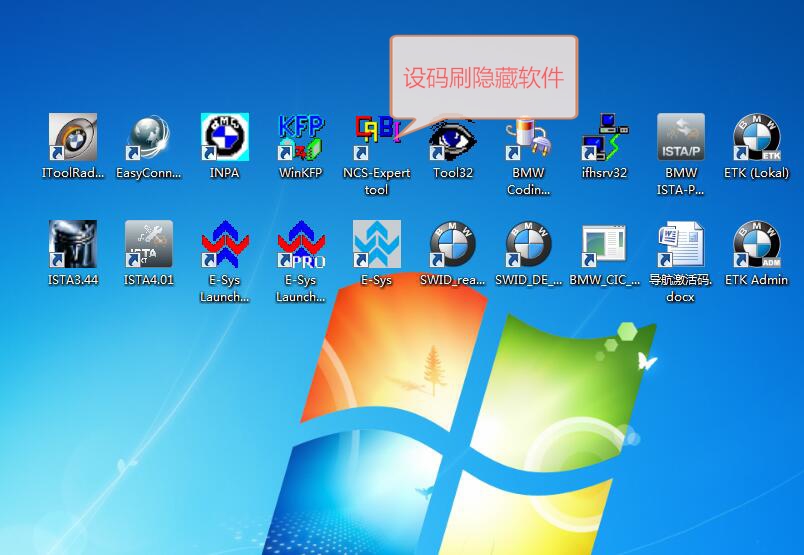Launch the ISTA4.01 shortcut
Screen dimensions: 804x555
tap(149, 245)
